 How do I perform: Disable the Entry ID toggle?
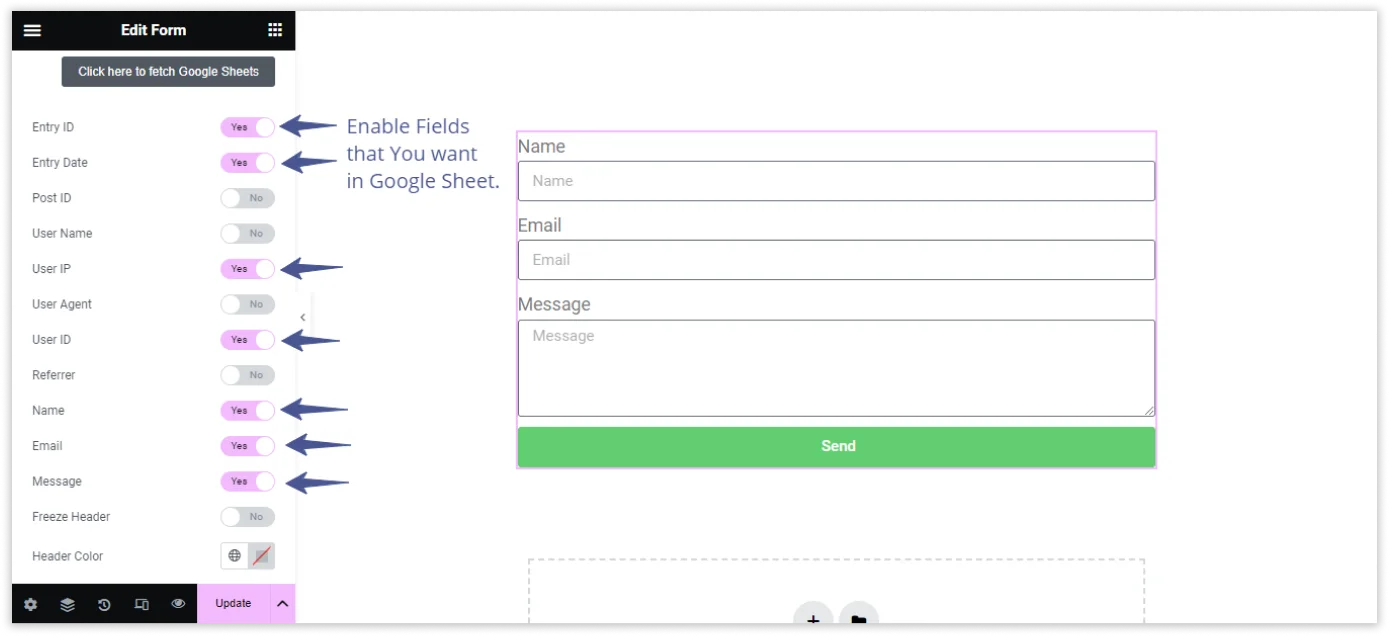click(x=248, y=127)
